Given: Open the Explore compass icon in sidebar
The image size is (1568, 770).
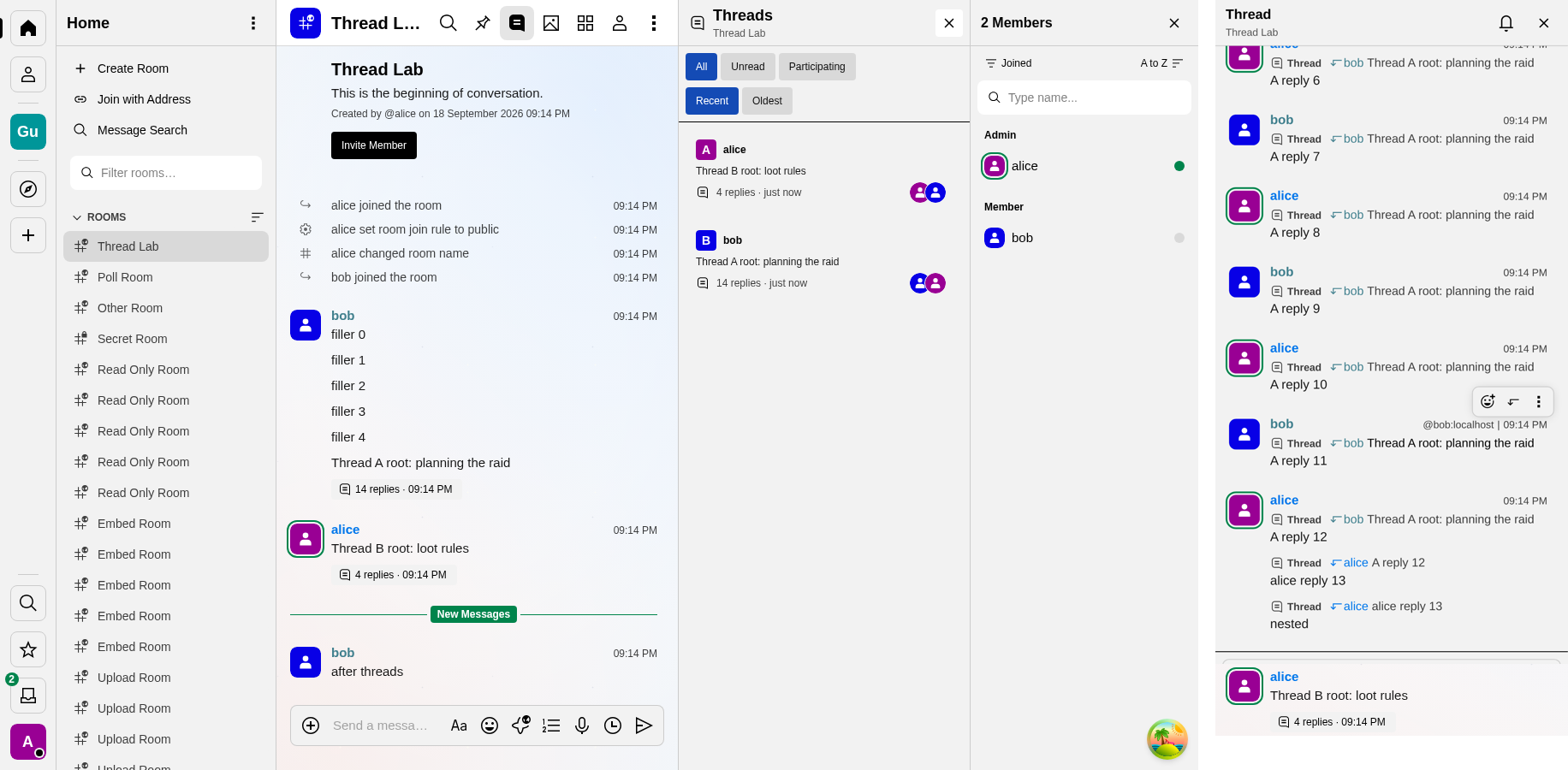Looking at the screenshot, I should [x=28, y=189].
